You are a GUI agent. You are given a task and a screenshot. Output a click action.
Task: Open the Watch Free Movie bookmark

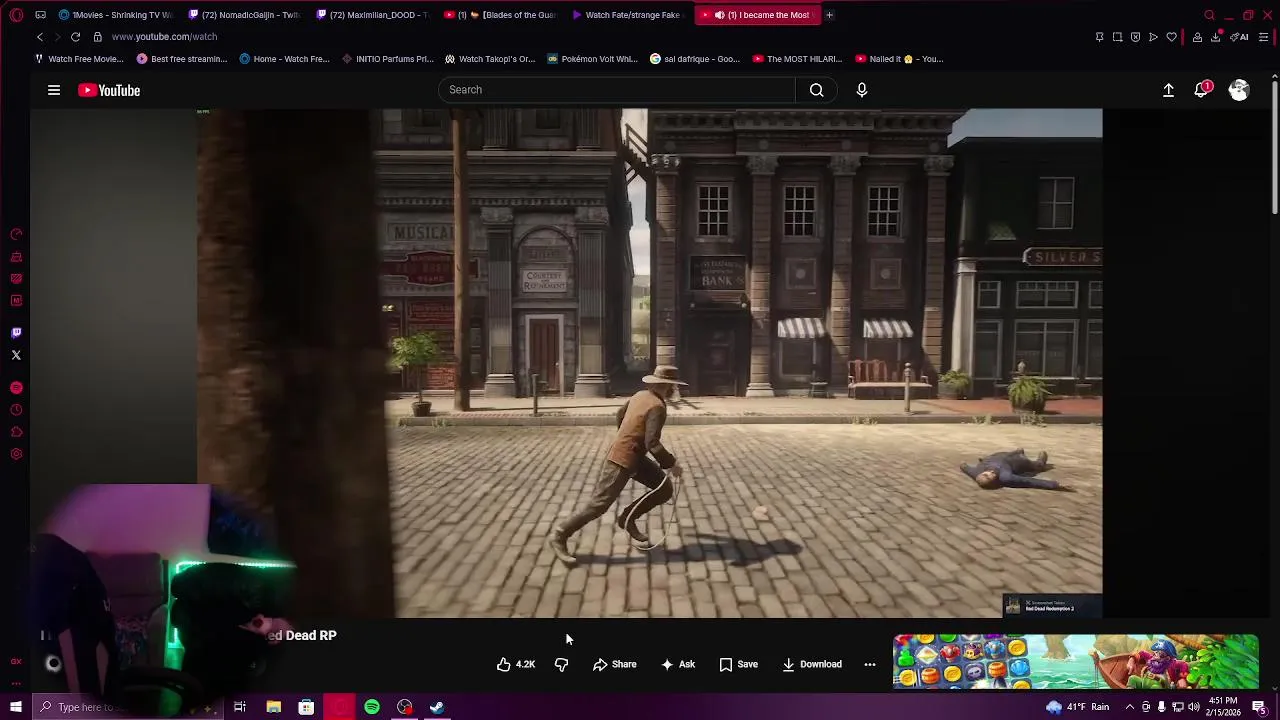pos(79,59)
